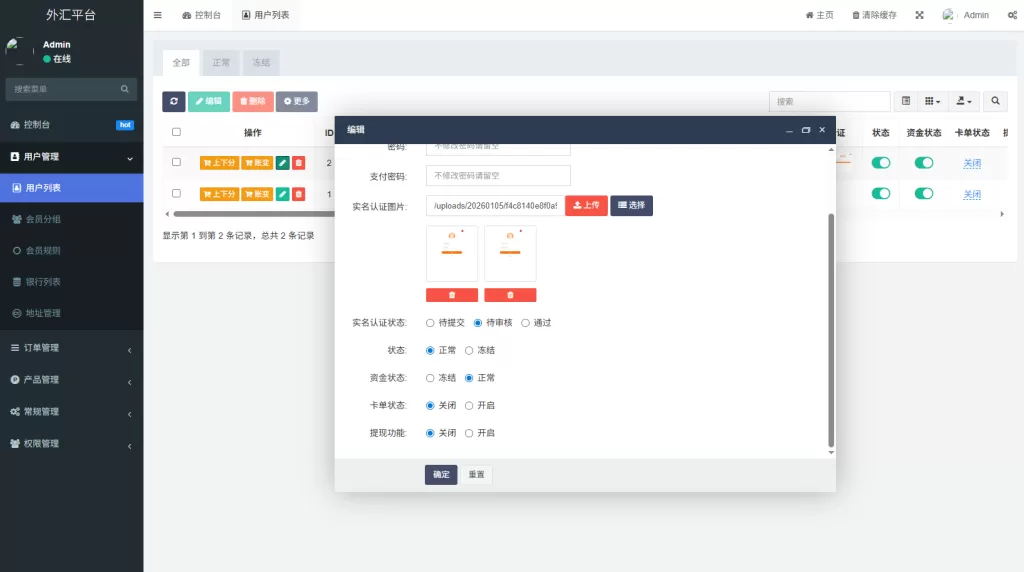1024x572 pixels.
Task: Click the refresh icon button in table toolbar
Action: pos(174,101)
